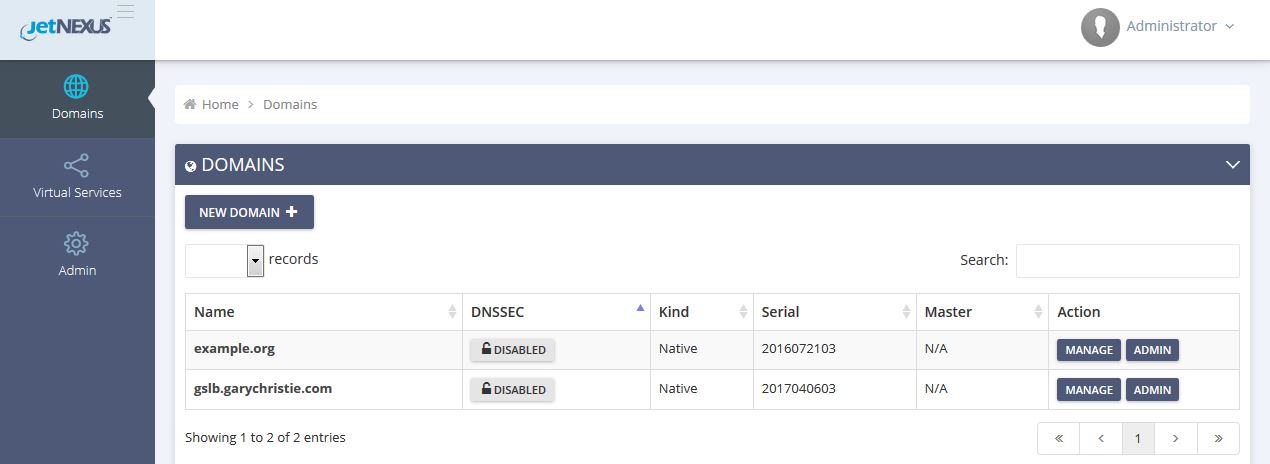
Task: Go to previous page of results
Action: pos(1100,438)
